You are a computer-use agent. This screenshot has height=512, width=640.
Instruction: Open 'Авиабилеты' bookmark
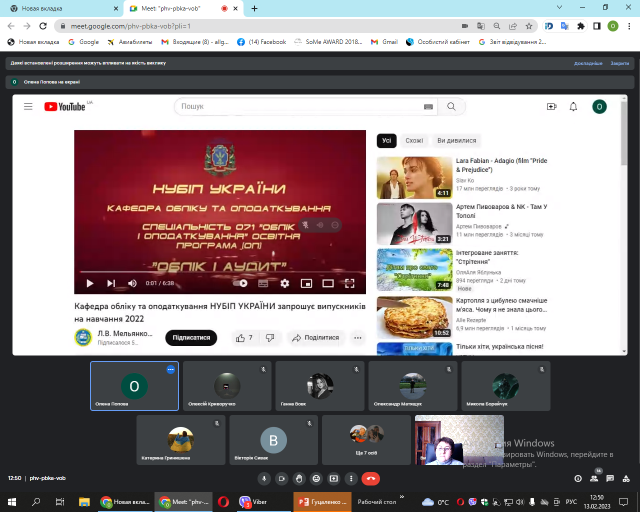pos(130,42)
